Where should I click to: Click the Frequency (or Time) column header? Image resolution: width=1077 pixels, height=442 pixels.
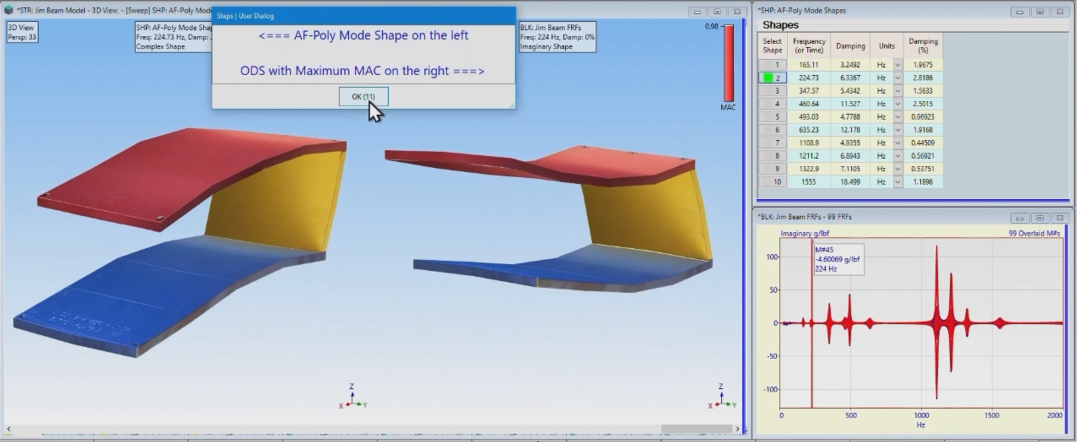[x=809, y=46]
